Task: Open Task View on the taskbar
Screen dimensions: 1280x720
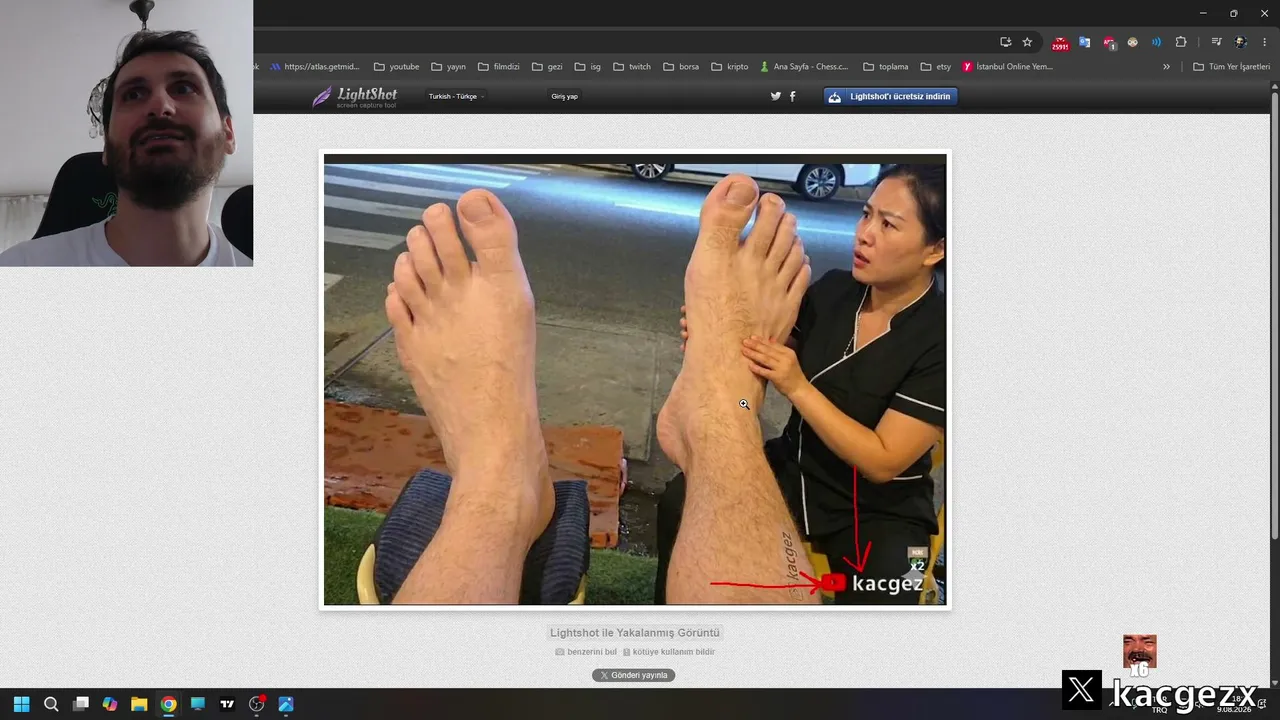Action: coord(80,704)
